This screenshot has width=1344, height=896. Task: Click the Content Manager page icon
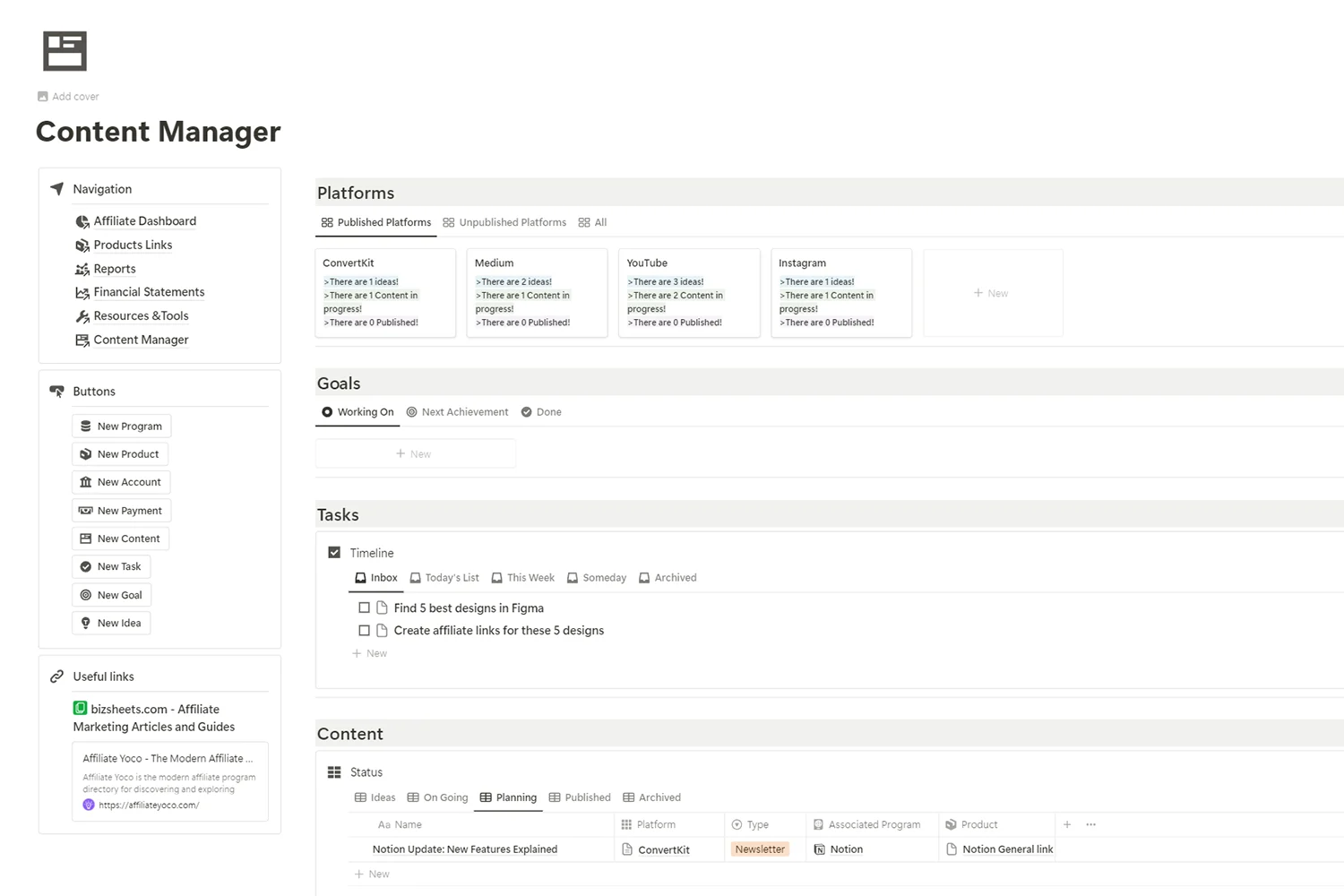[65, 51]
